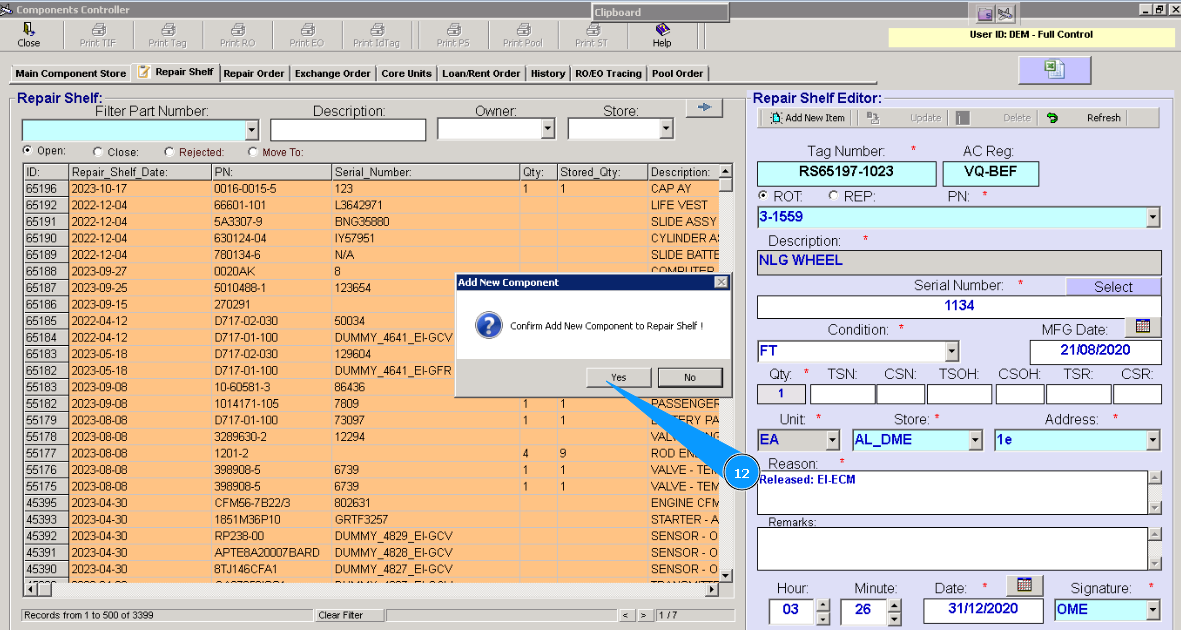The image size is (1181, 633).
Task: Confirm by clicking Yes in dialog
Action: pyautogui.click(x=618, y=377)
